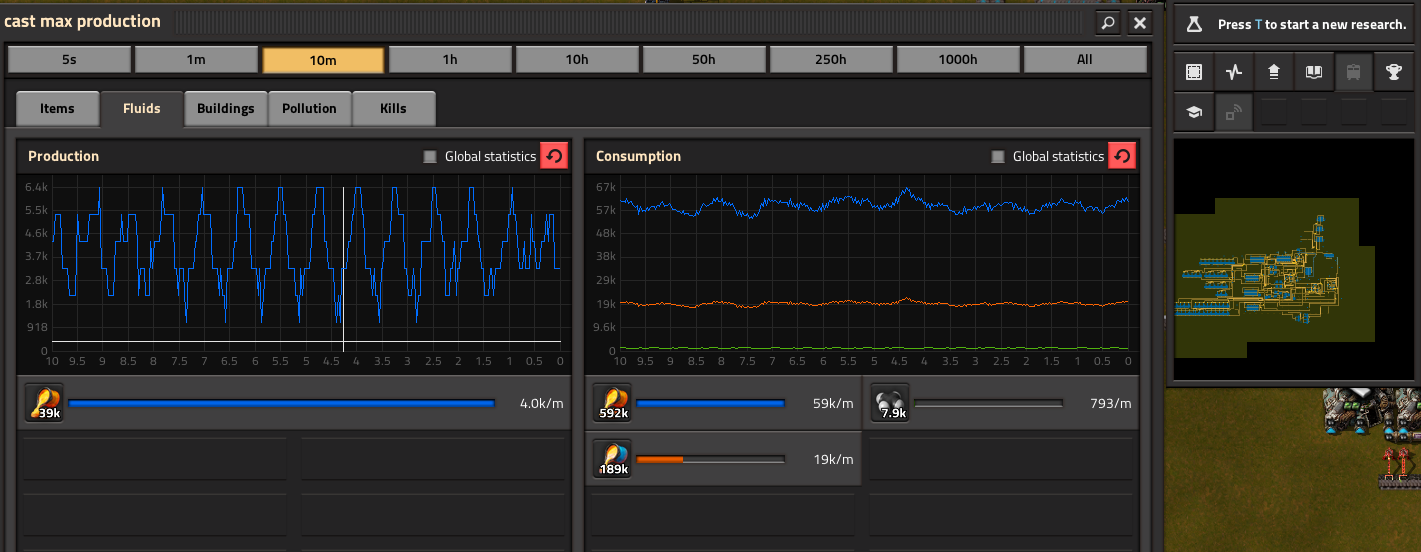Viewport: 1421px width, 552px height.
Task: Click the logistic networks signal icon
Action: point(1234,112)
